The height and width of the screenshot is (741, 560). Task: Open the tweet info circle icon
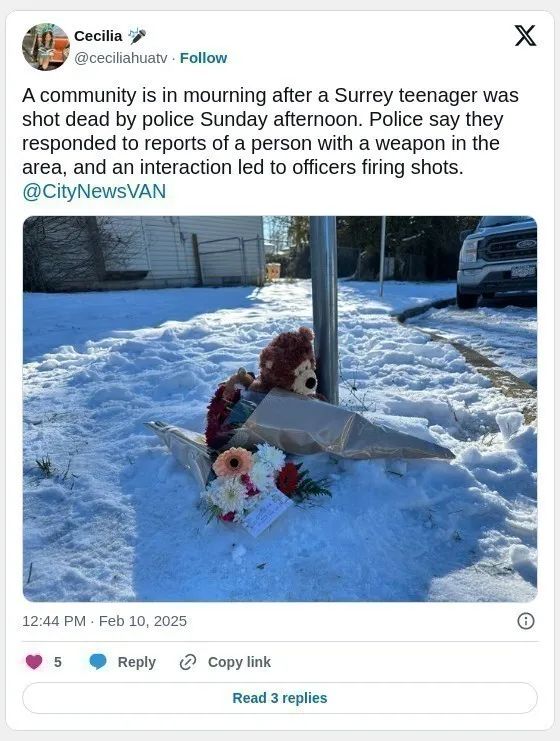tap(526, 620)
